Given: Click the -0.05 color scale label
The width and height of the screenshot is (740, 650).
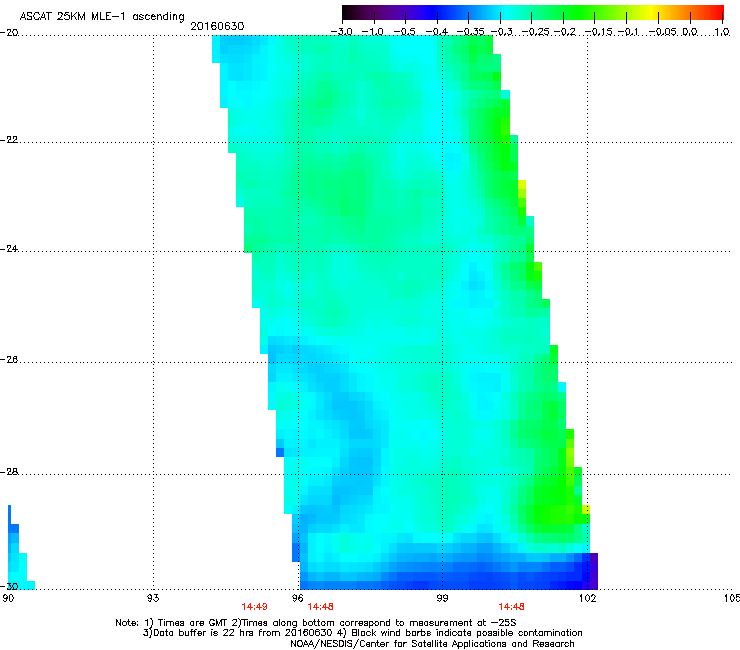Looking at the screenshot, I should 662,32.
